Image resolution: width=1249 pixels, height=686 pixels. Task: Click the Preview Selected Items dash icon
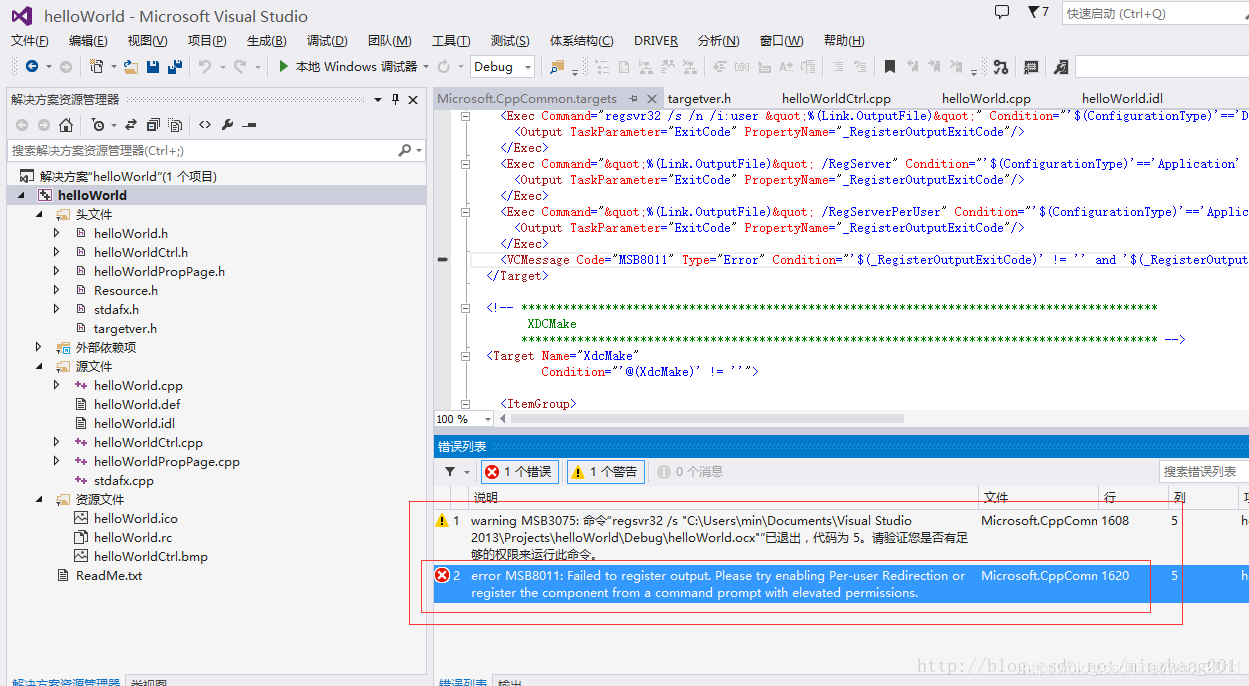click(249, 125)
